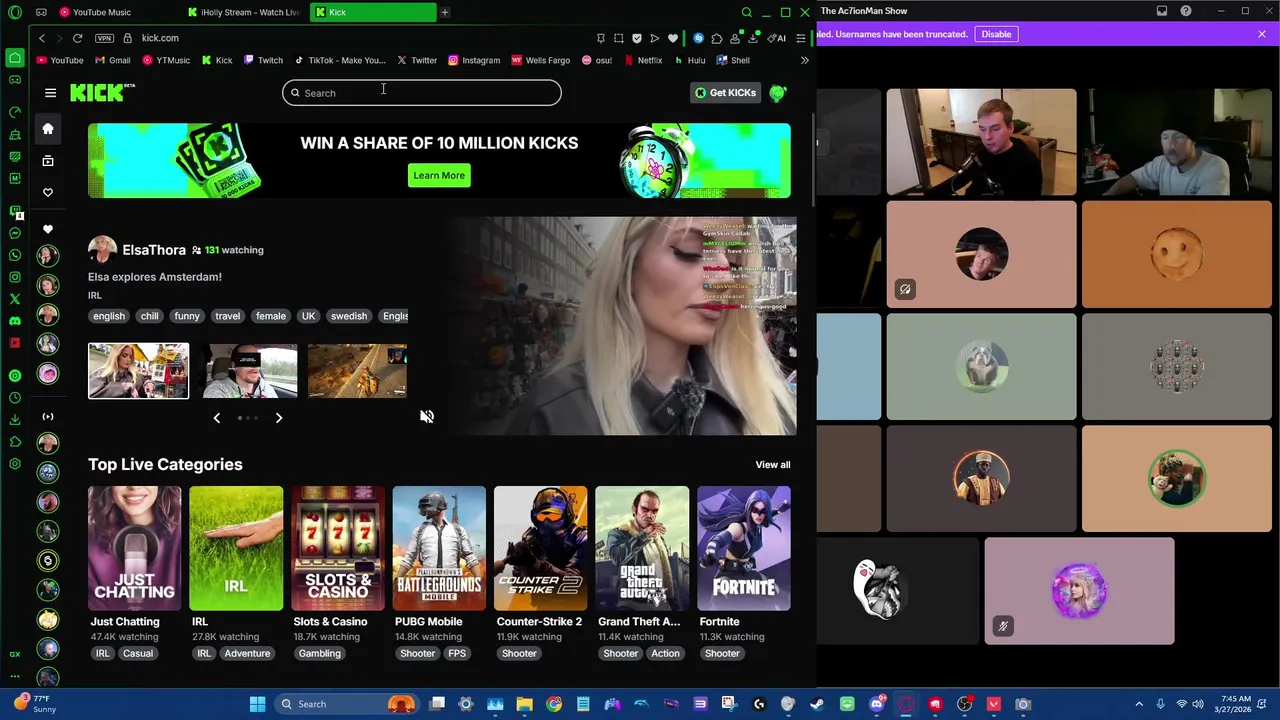
Task: Open Kick hamburger menu
Action: click(50, 93)
